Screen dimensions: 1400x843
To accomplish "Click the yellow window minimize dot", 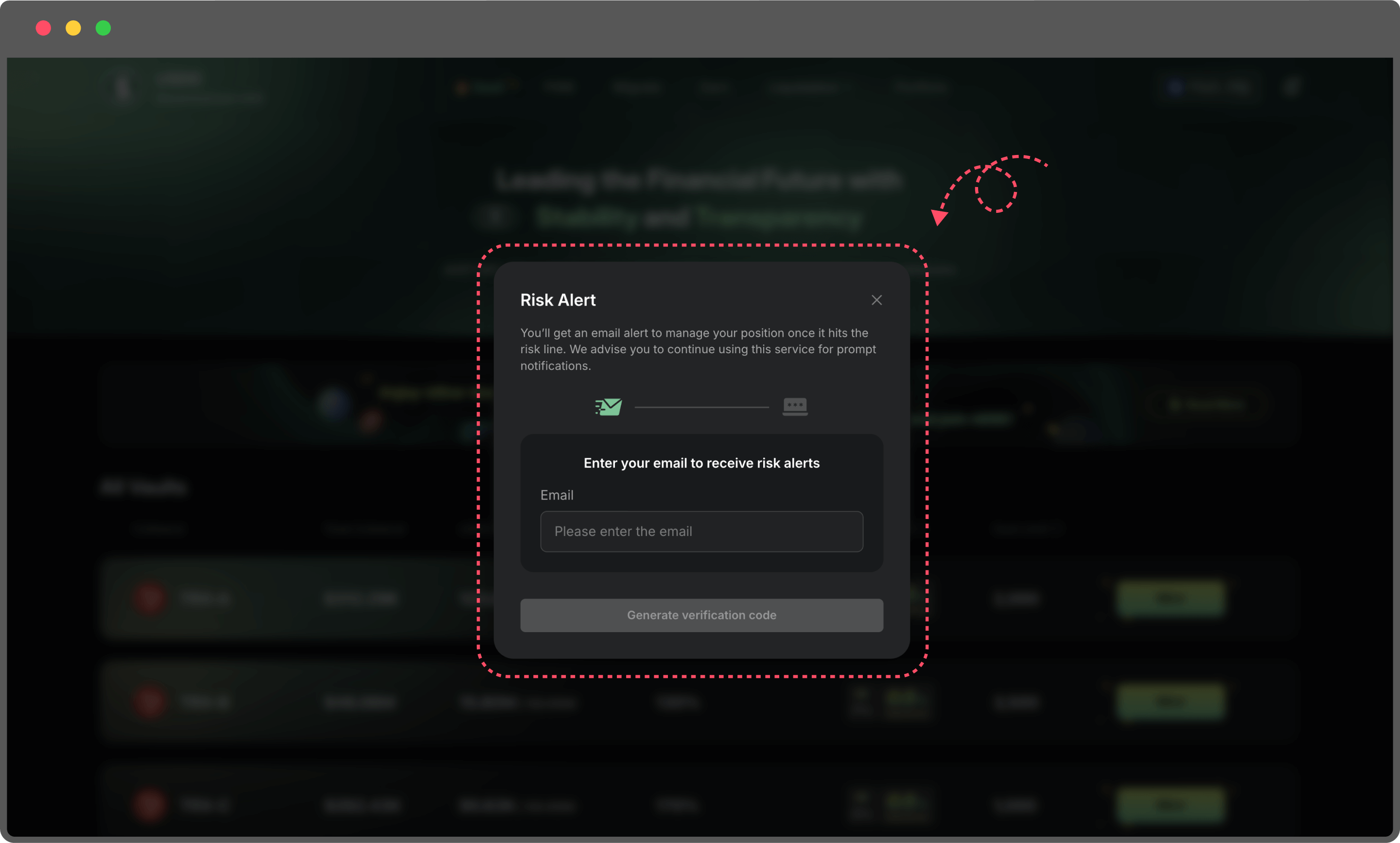I will [x=73, y=28].
